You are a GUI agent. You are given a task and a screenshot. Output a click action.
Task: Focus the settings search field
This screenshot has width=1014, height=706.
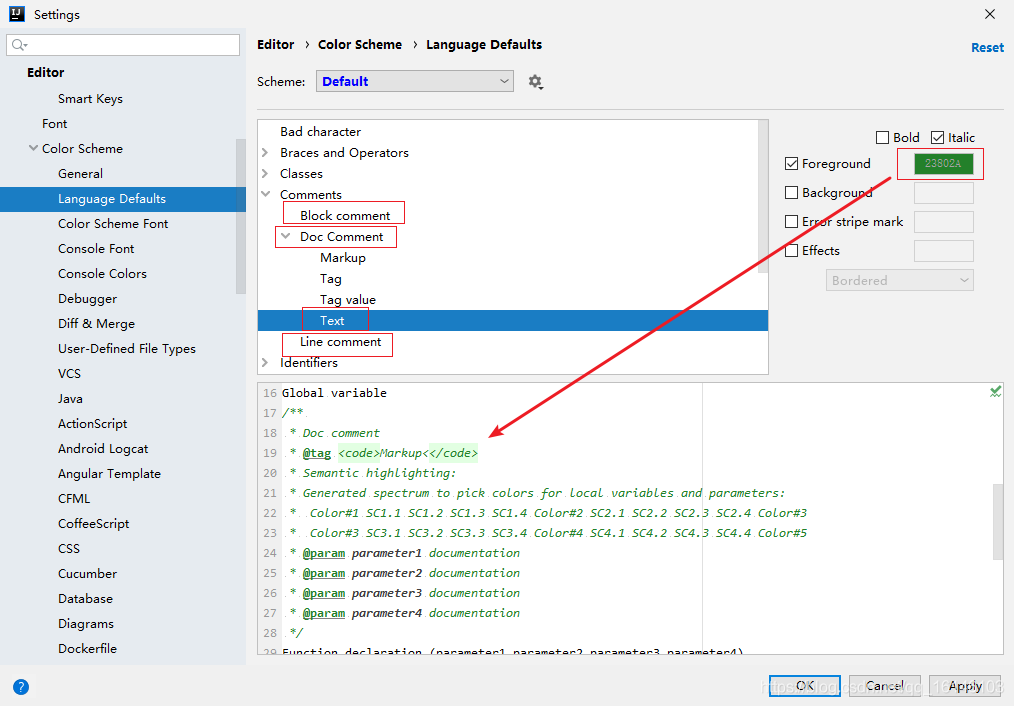click(x=123, y=45)
